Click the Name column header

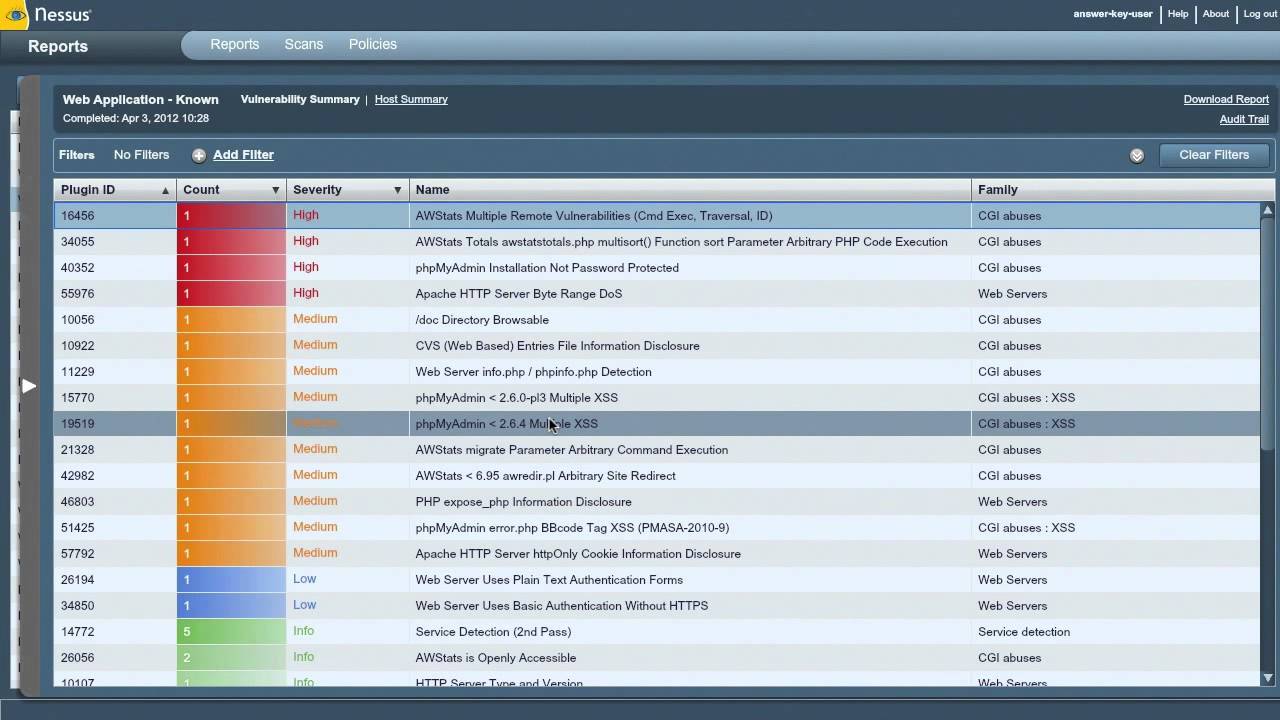pyautogui.click(x=690, y=190)
